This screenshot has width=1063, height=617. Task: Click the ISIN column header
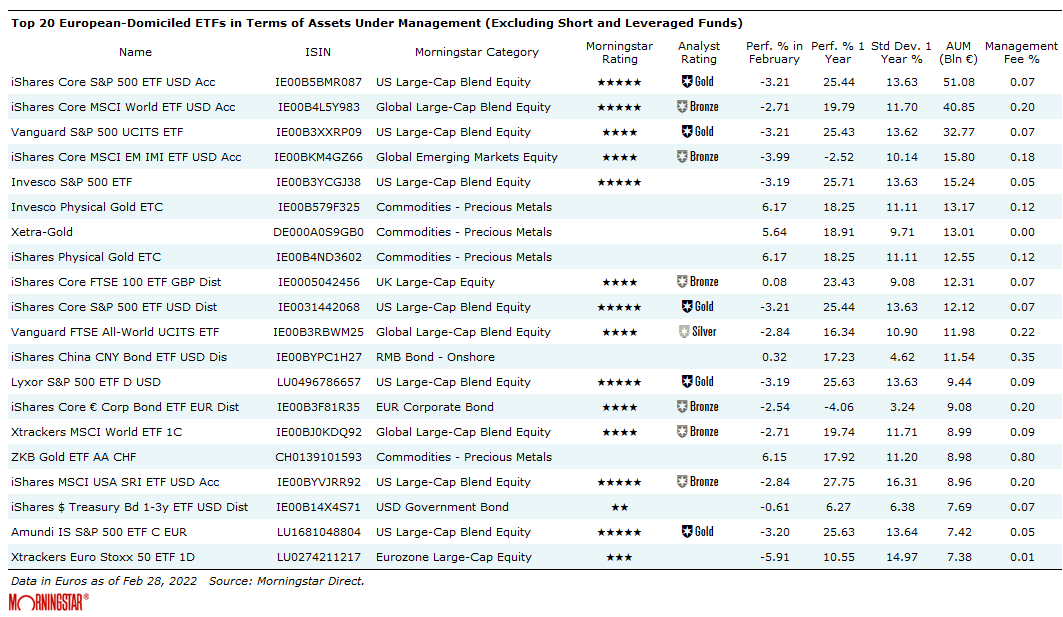pos(317,52)
